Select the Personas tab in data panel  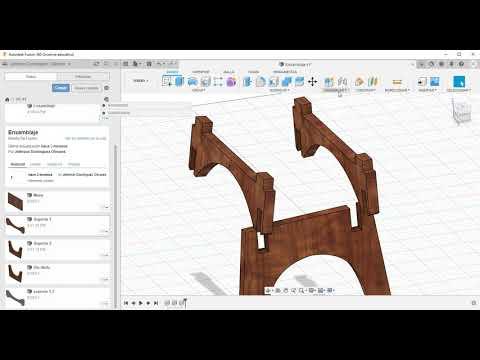(x=83, y=77)
